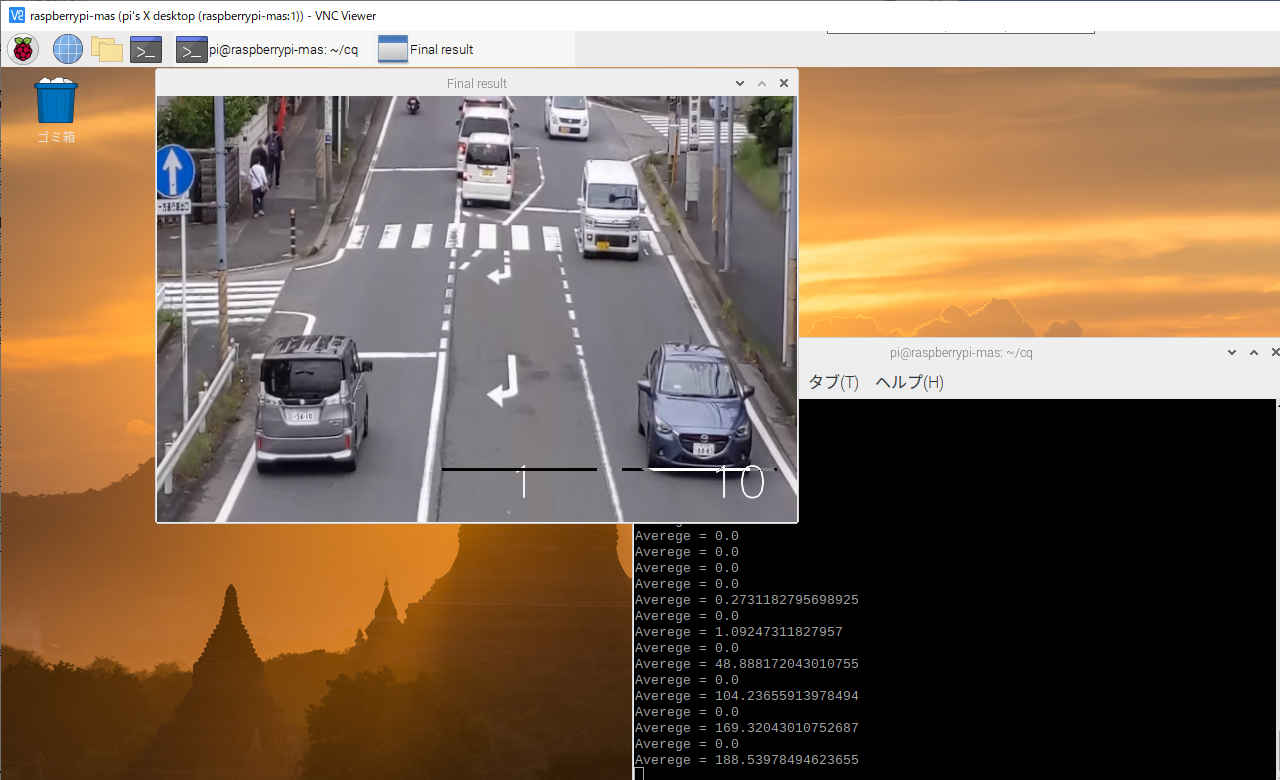
Task: Click the VNC Viewer logo in title bar
Action: click(16, 15)
